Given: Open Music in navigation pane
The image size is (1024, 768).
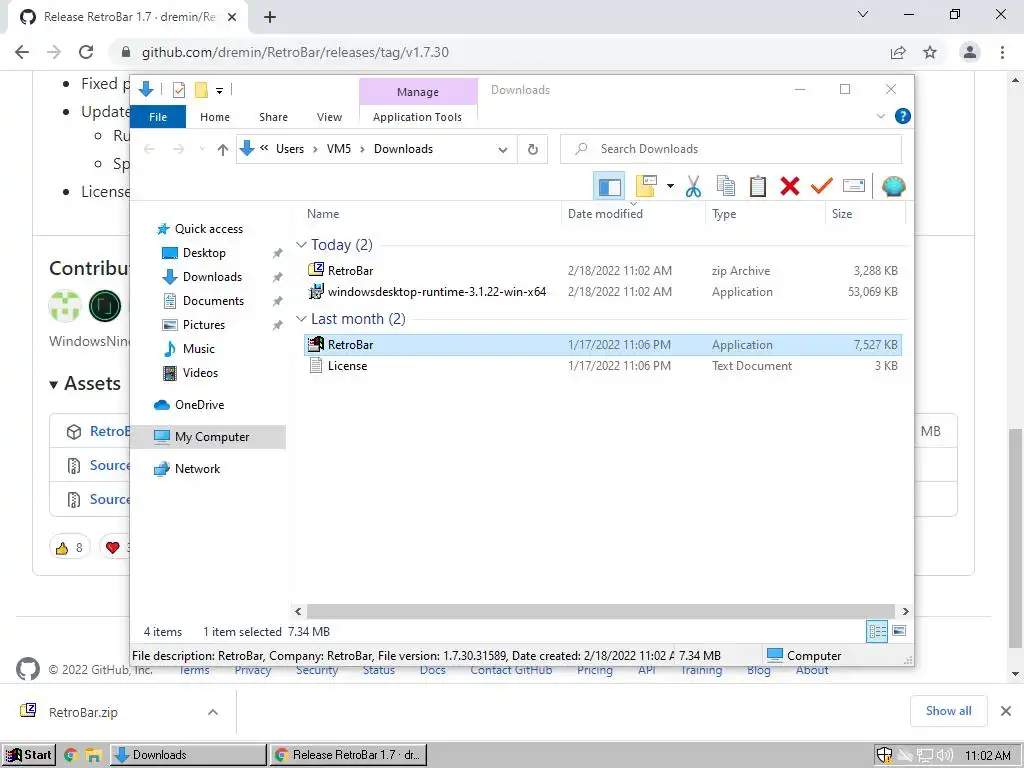Looking at the screenshot, I should [x=199, y=349].
